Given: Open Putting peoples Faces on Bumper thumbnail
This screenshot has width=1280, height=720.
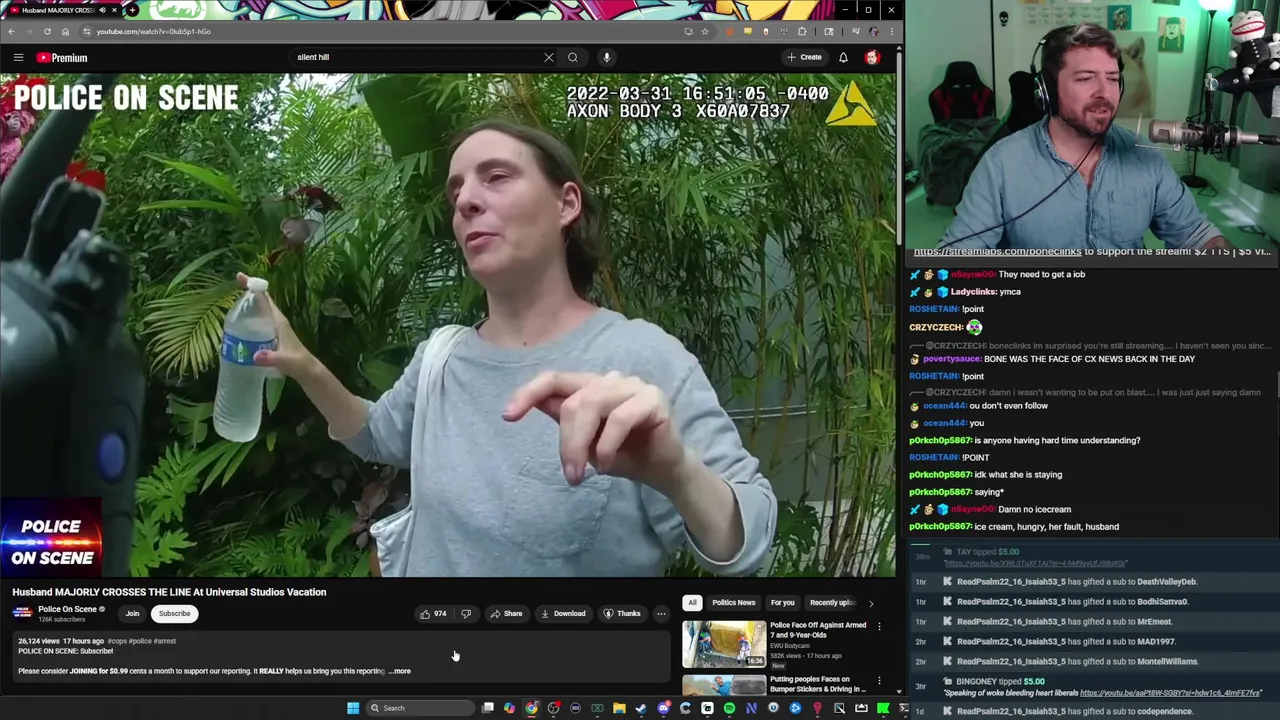Looking at the screenshot, I should [x=724, y=686].
